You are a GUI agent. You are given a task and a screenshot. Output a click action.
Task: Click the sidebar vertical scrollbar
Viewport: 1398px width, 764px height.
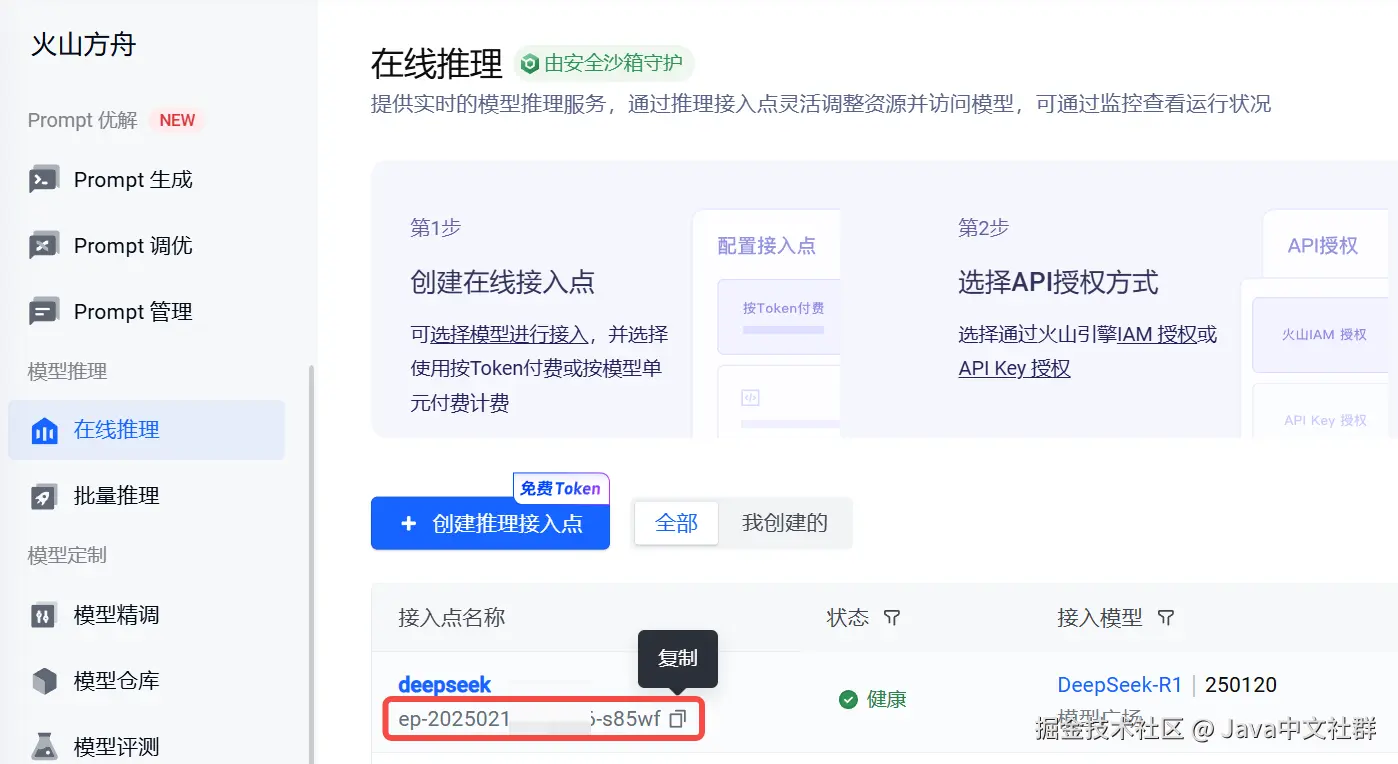311,560
